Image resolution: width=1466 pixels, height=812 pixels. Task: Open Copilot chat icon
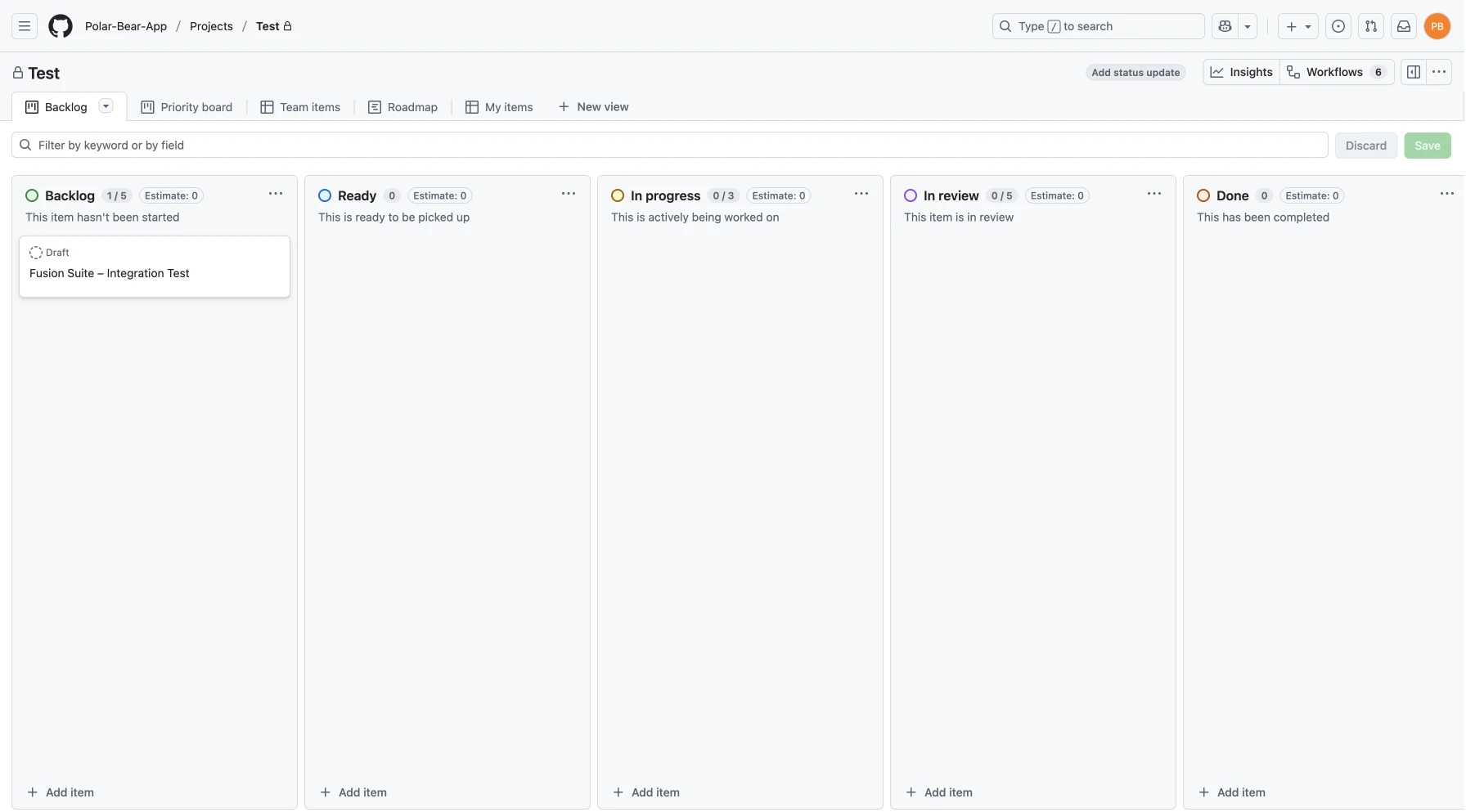tap(1225, 26)
